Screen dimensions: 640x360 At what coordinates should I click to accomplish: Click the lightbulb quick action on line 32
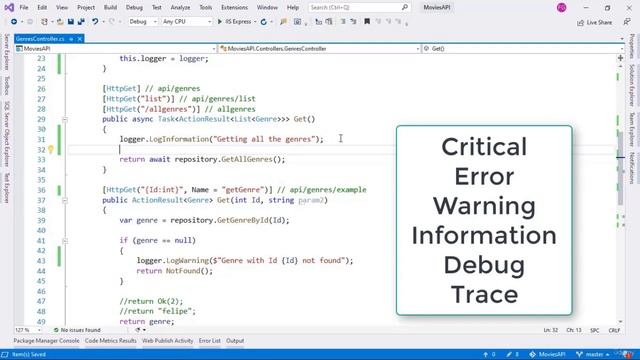tap(51, 149)
